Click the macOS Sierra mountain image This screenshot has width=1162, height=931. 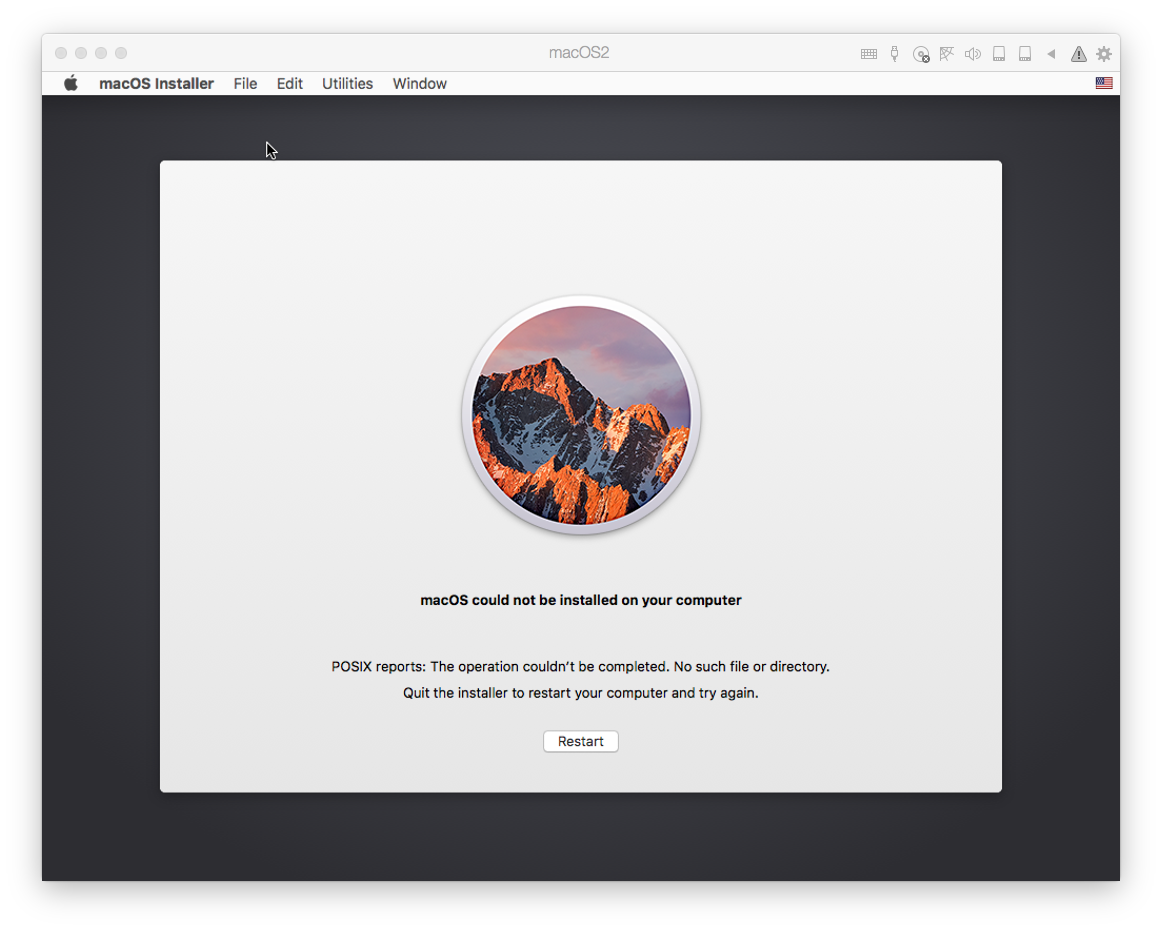(581, 415)
